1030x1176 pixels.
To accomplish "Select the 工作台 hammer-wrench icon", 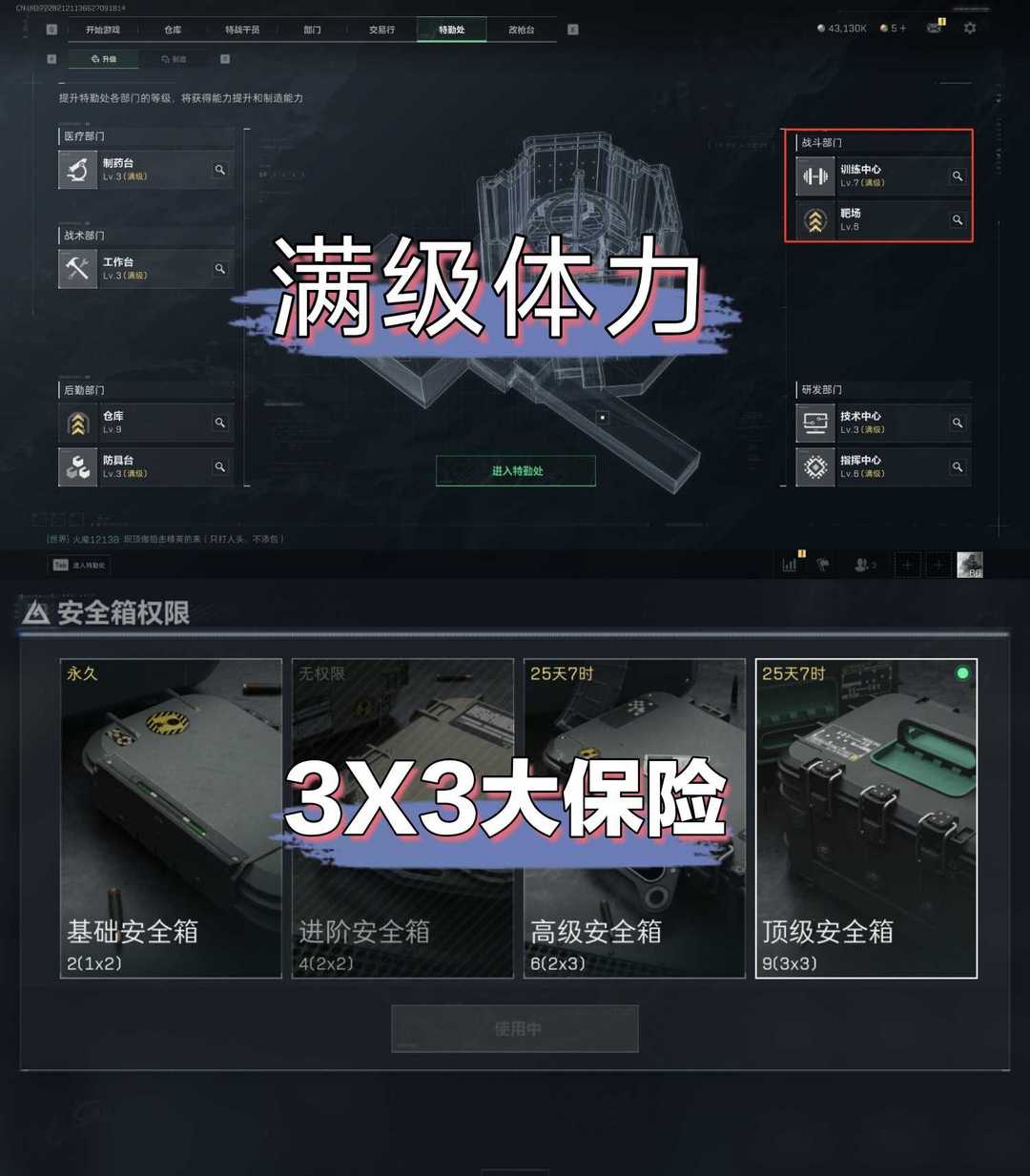I will pos(77,269).
